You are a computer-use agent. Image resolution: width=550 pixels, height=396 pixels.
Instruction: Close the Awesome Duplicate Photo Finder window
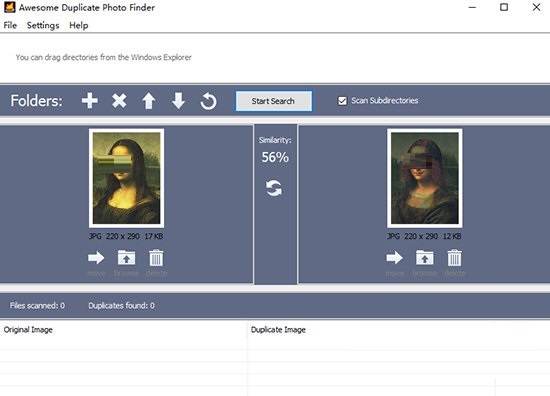tap(536, 7)
